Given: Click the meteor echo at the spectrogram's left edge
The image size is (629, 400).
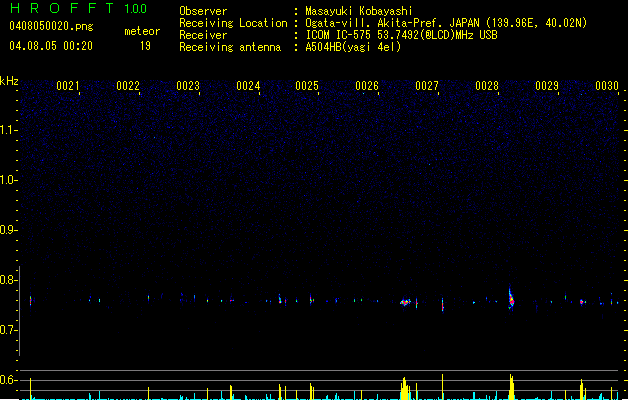Looking at the screenshot, I should point(30,301).
